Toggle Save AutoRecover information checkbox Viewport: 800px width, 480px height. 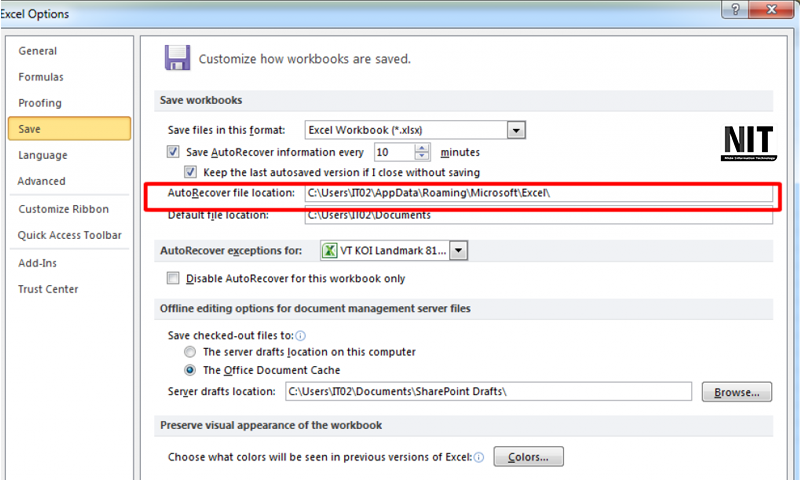(x=173, y=151)
